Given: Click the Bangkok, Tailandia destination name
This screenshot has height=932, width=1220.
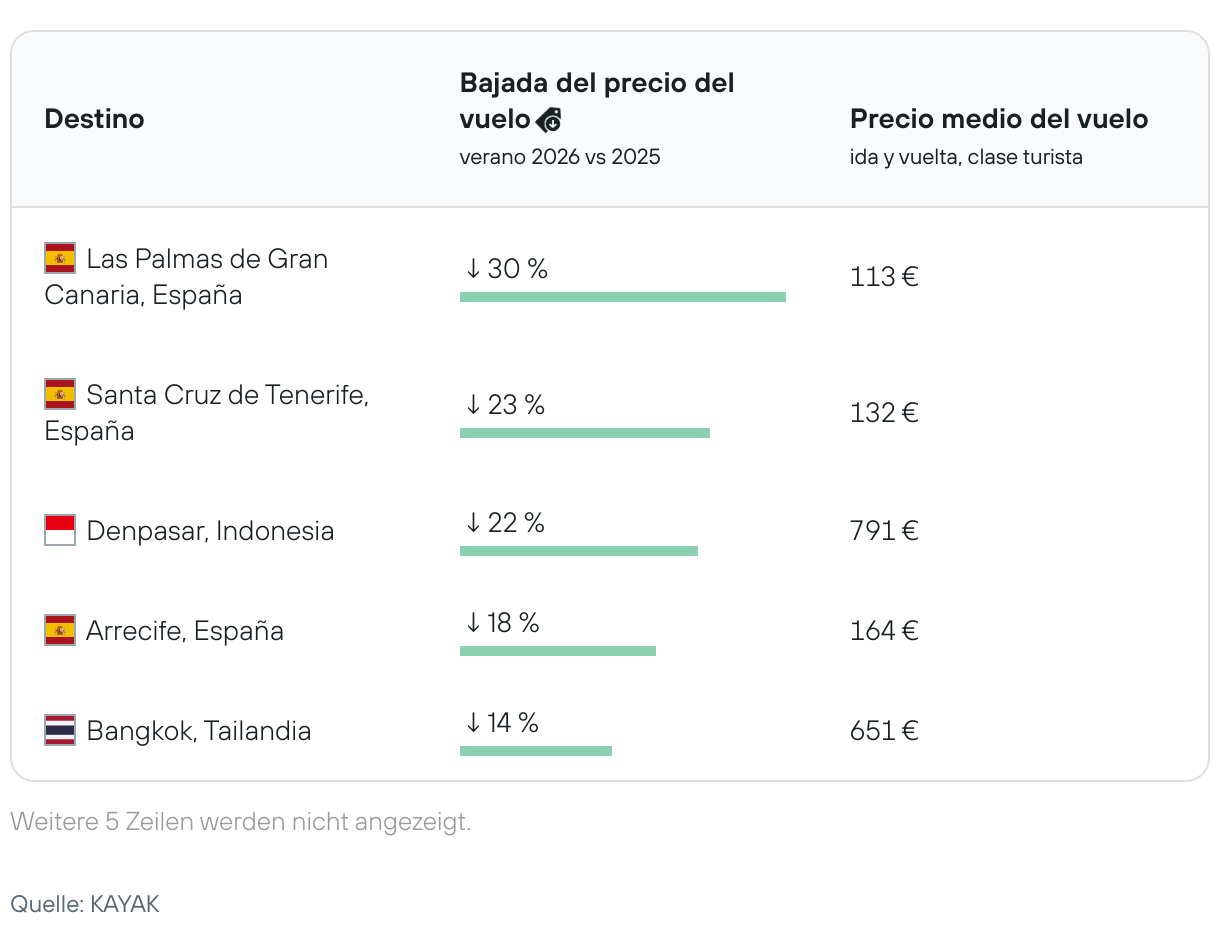Looking at the screenshot, I should pyautogui.click(x=198, y=730).
